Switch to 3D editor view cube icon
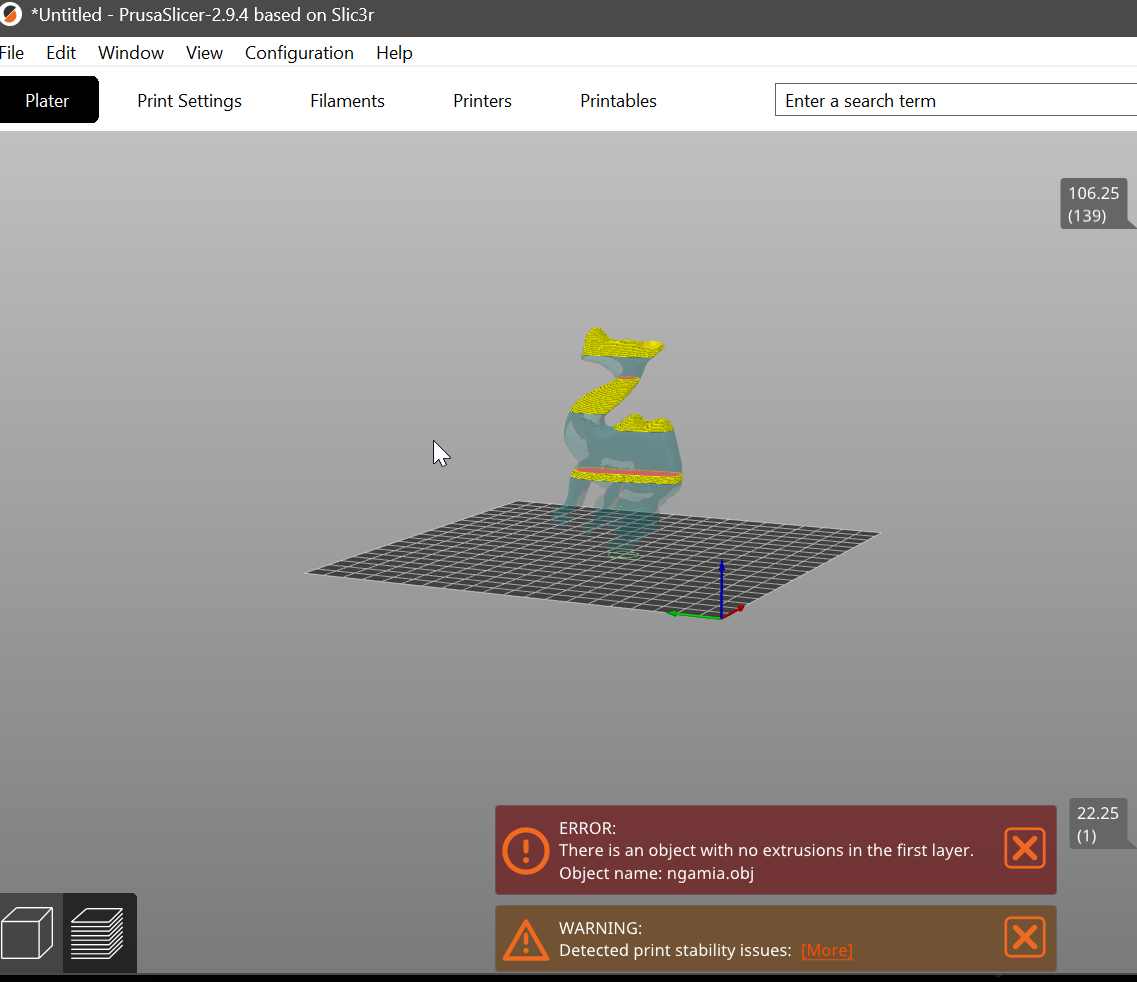The height and width of the screenshot is (982, 1137). tap(28, 933)
